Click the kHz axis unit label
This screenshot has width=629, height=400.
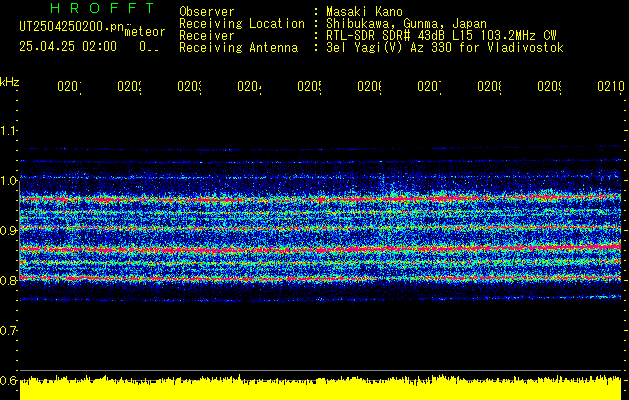(x=10, y=83)
